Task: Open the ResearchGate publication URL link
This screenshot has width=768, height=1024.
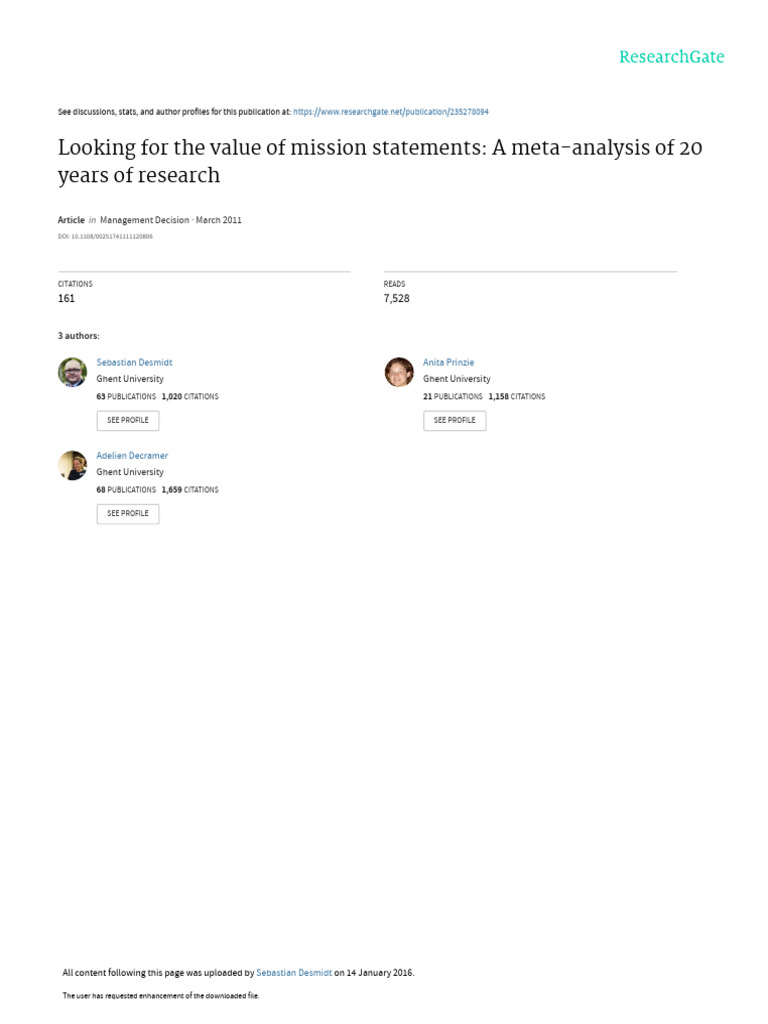Action: coord(390,112)
